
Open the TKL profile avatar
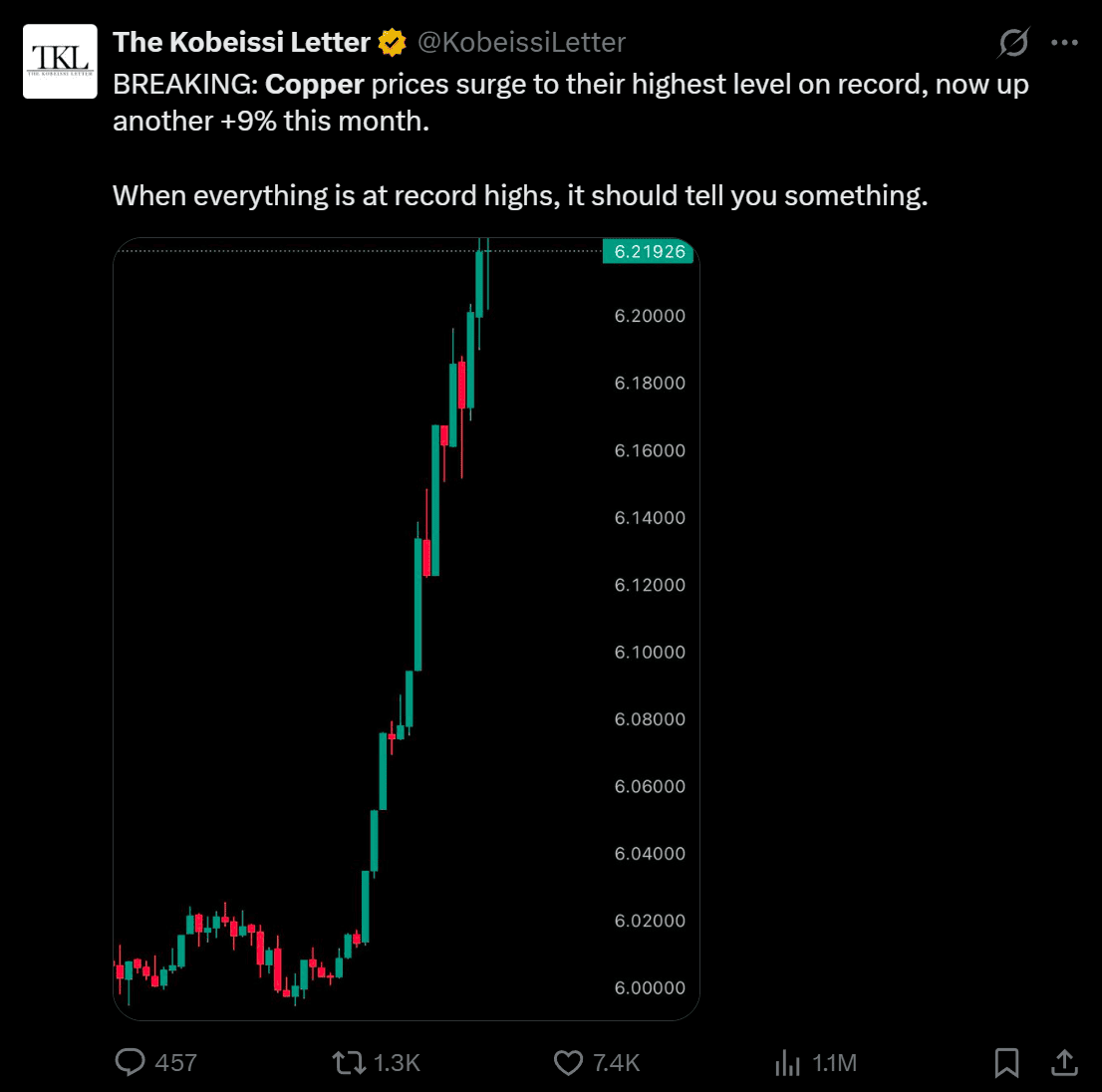61,61
